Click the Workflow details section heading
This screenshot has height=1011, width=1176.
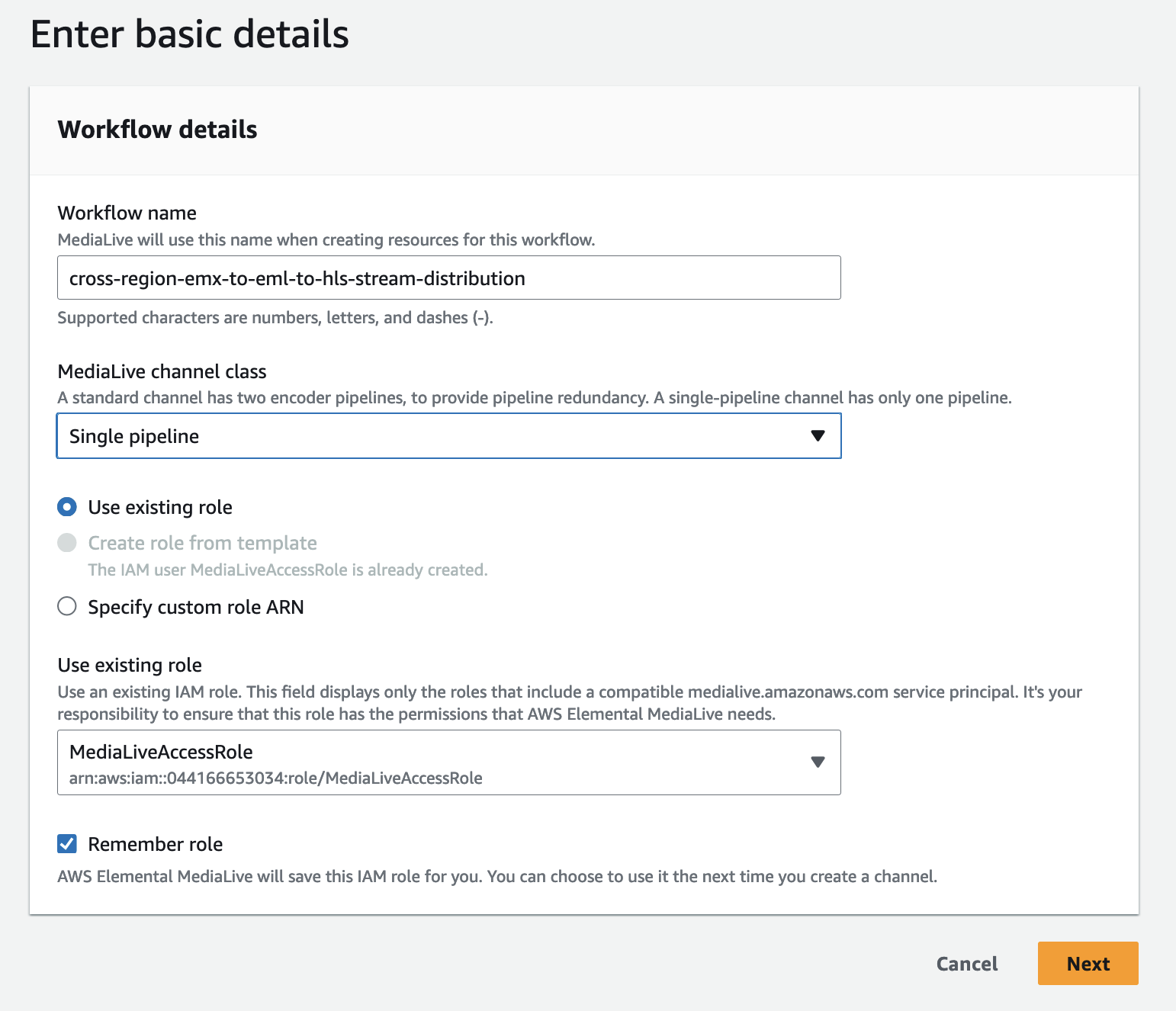click(158, 130)
